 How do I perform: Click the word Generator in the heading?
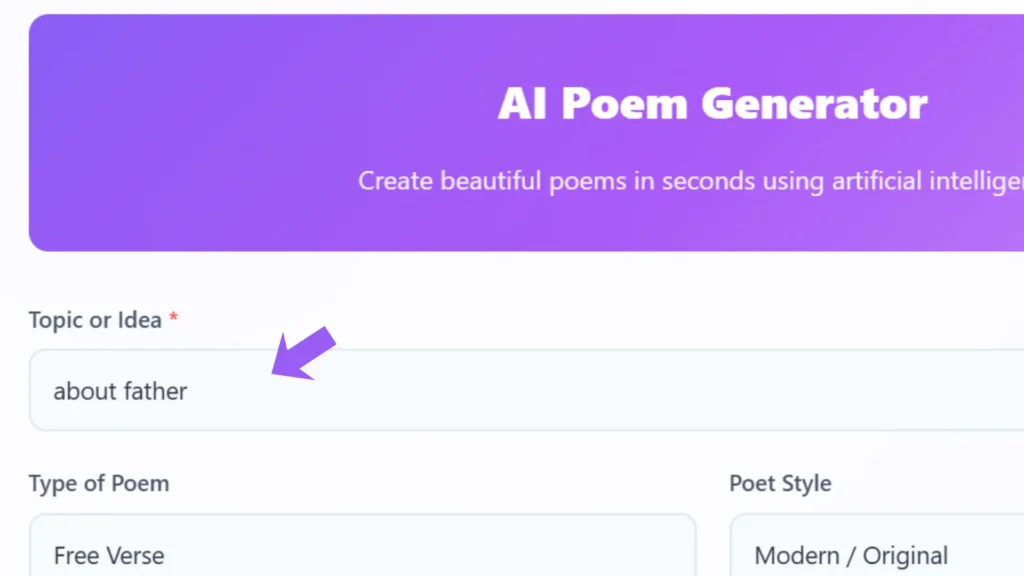pyautogui.click(x=814, y=102)
